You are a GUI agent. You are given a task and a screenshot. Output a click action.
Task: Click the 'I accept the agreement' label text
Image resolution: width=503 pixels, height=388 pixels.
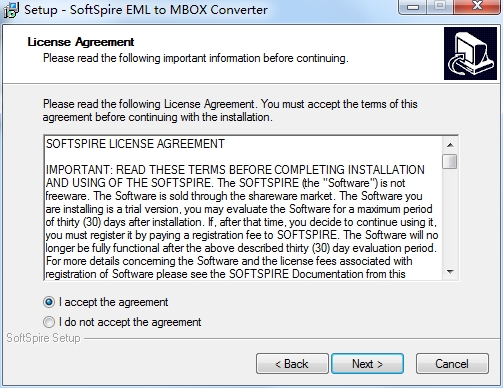coord(113,302)
